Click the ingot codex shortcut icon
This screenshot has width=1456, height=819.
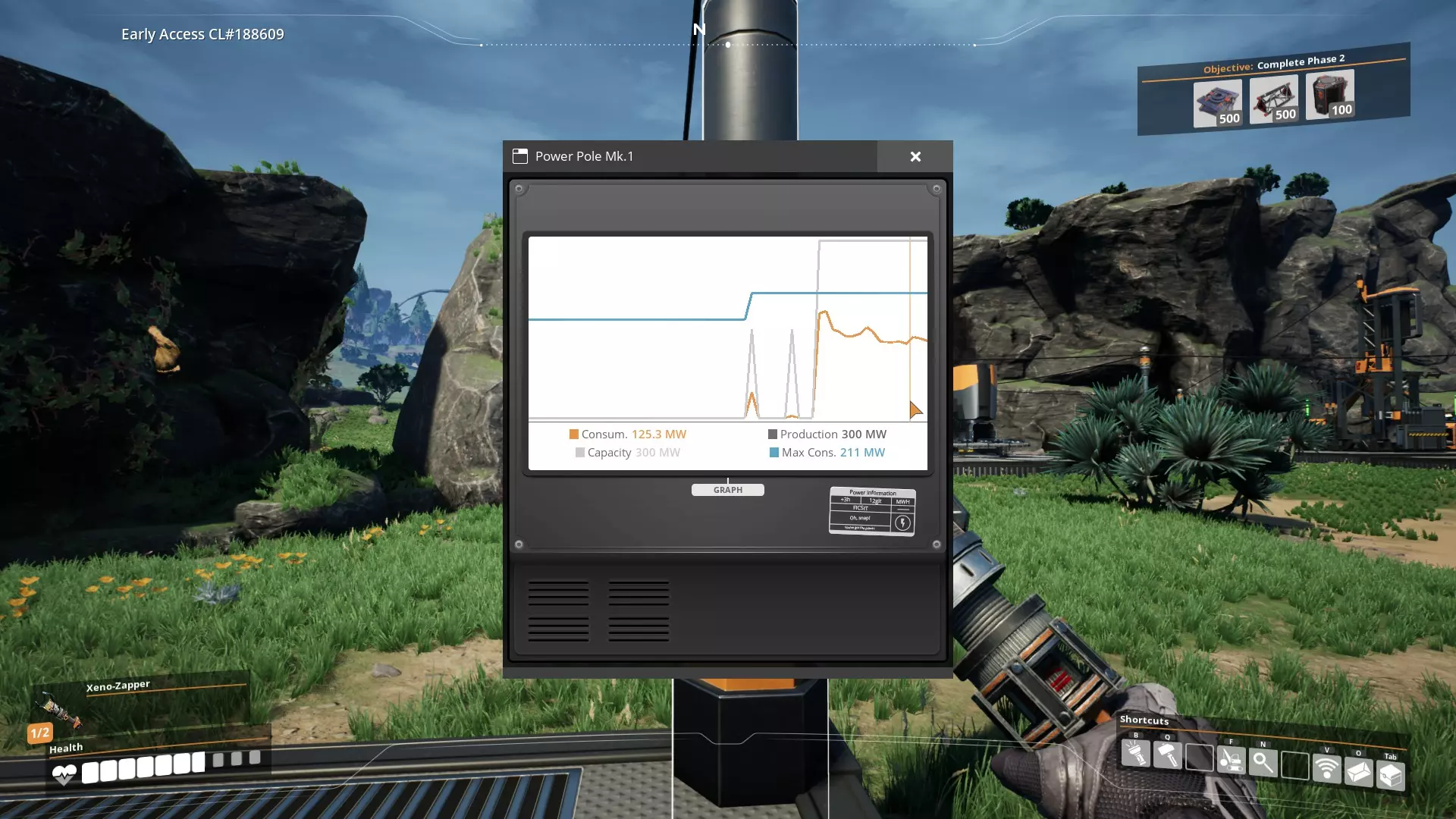coord(1358,772)
